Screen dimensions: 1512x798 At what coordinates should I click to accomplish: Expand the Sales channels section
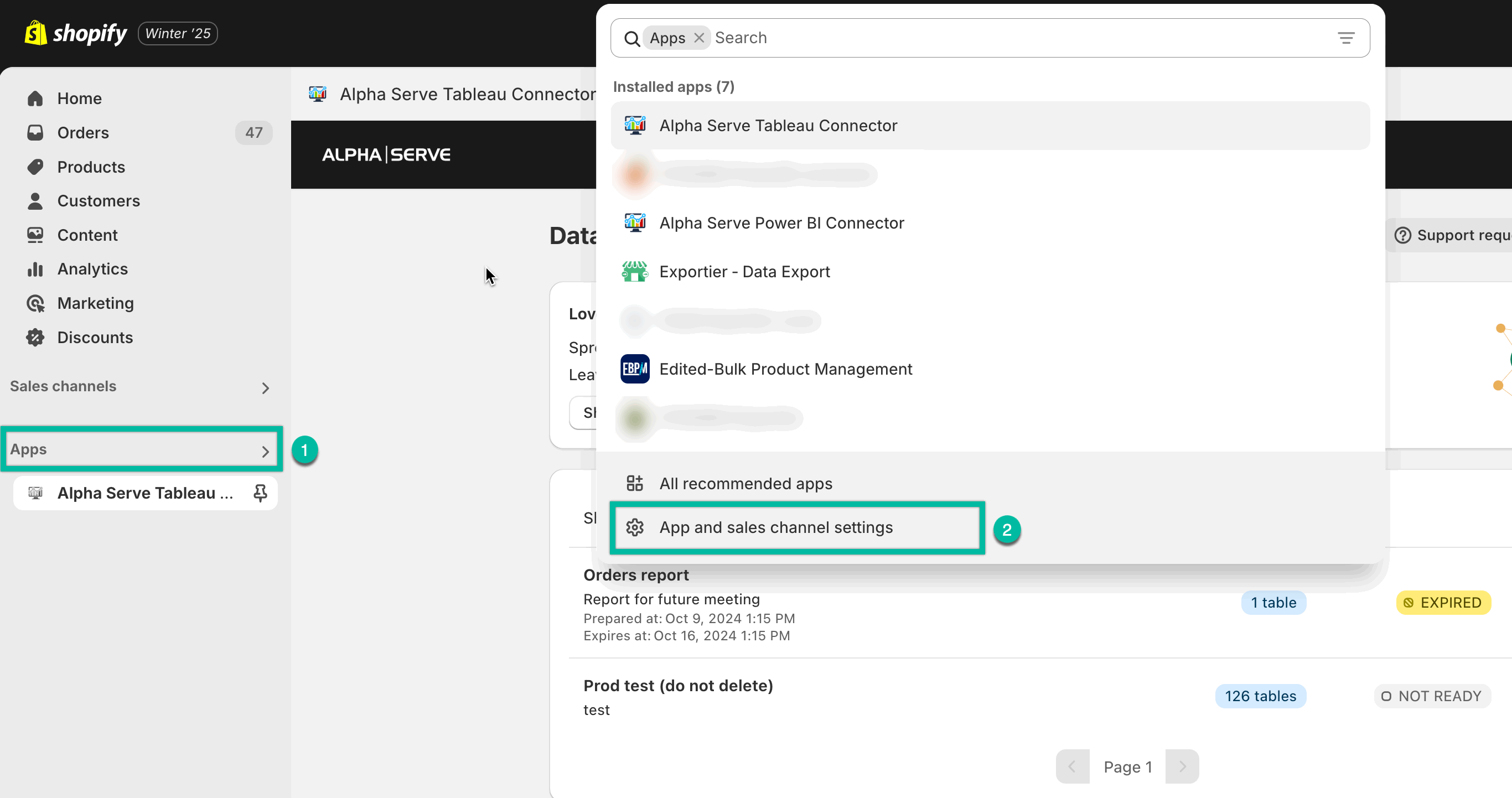tap(265, 388)
